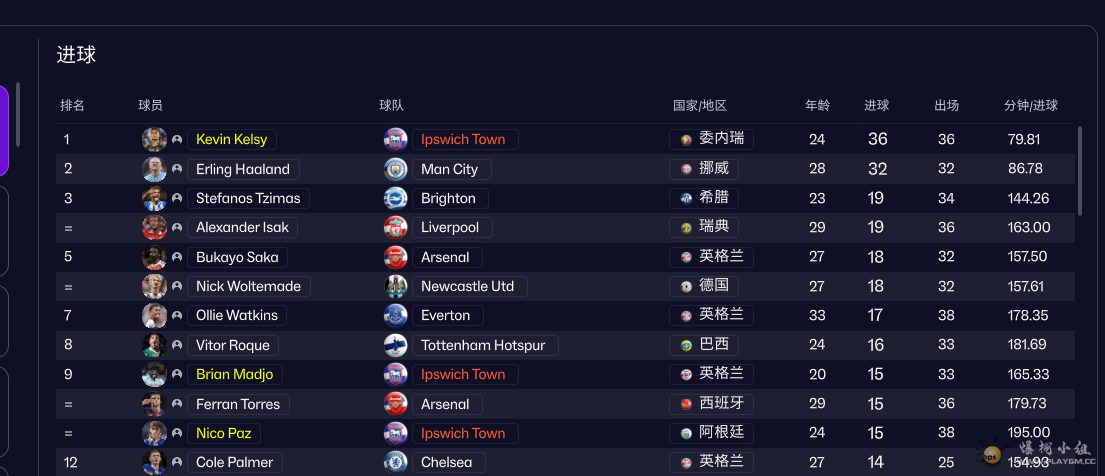Click the Ipswich Town badge in Kevin Kelsy's row
This screenshot has width=1105, height=476.
(395, 140)
